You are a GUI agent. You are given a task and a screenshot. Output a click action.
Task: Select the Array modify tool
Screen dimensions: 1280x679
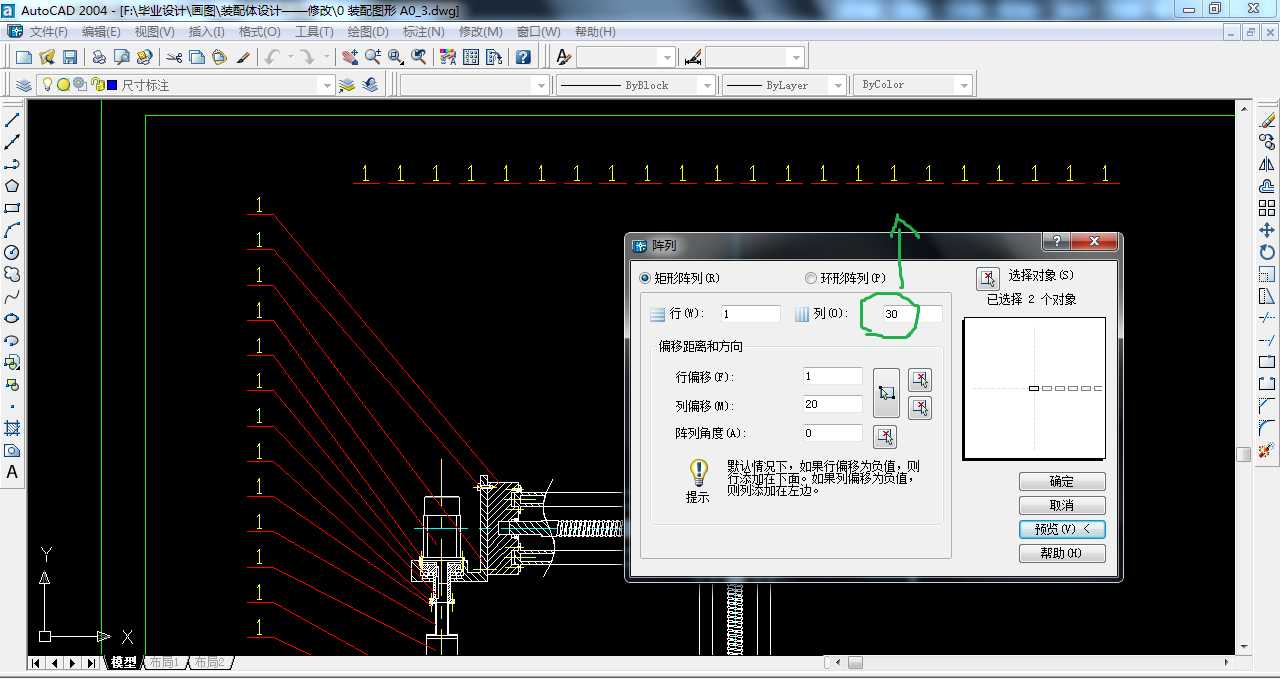pyautogui.click(x=1267, y=208)
